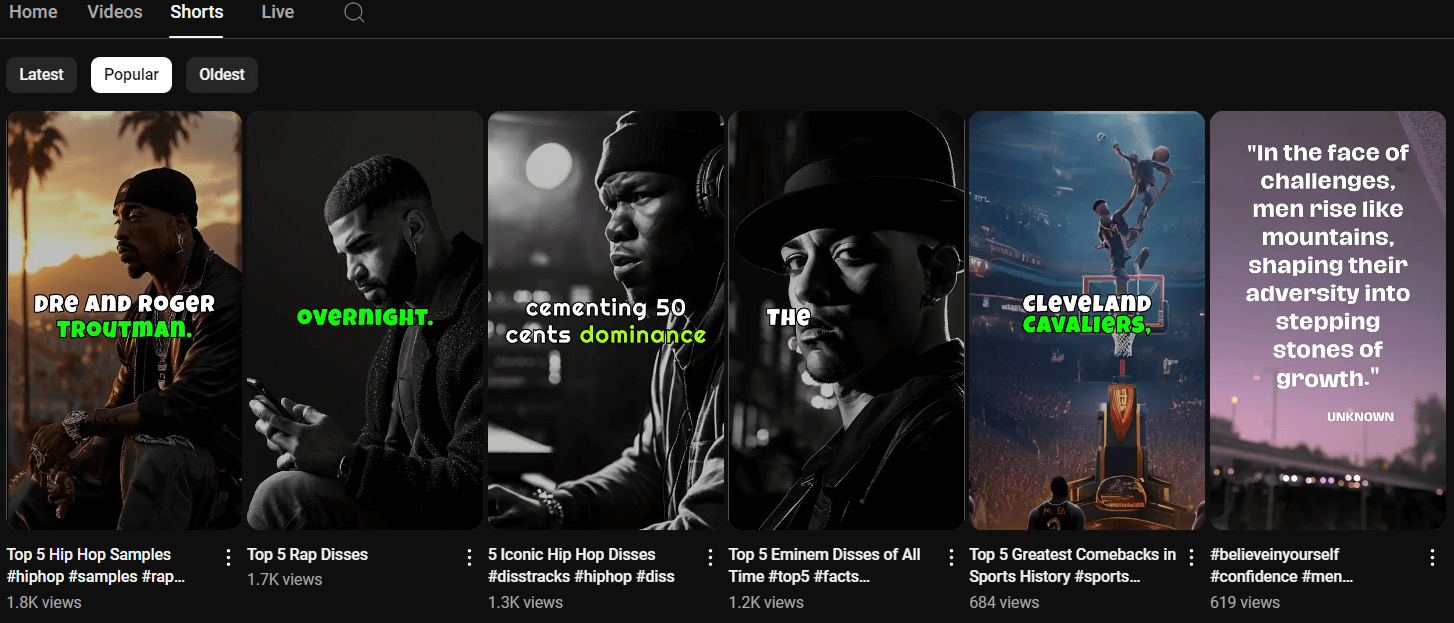The image size is (1454, 623).
Task: Switch to the Home tab
Action: pyautogui.click(x=33, y=12)
